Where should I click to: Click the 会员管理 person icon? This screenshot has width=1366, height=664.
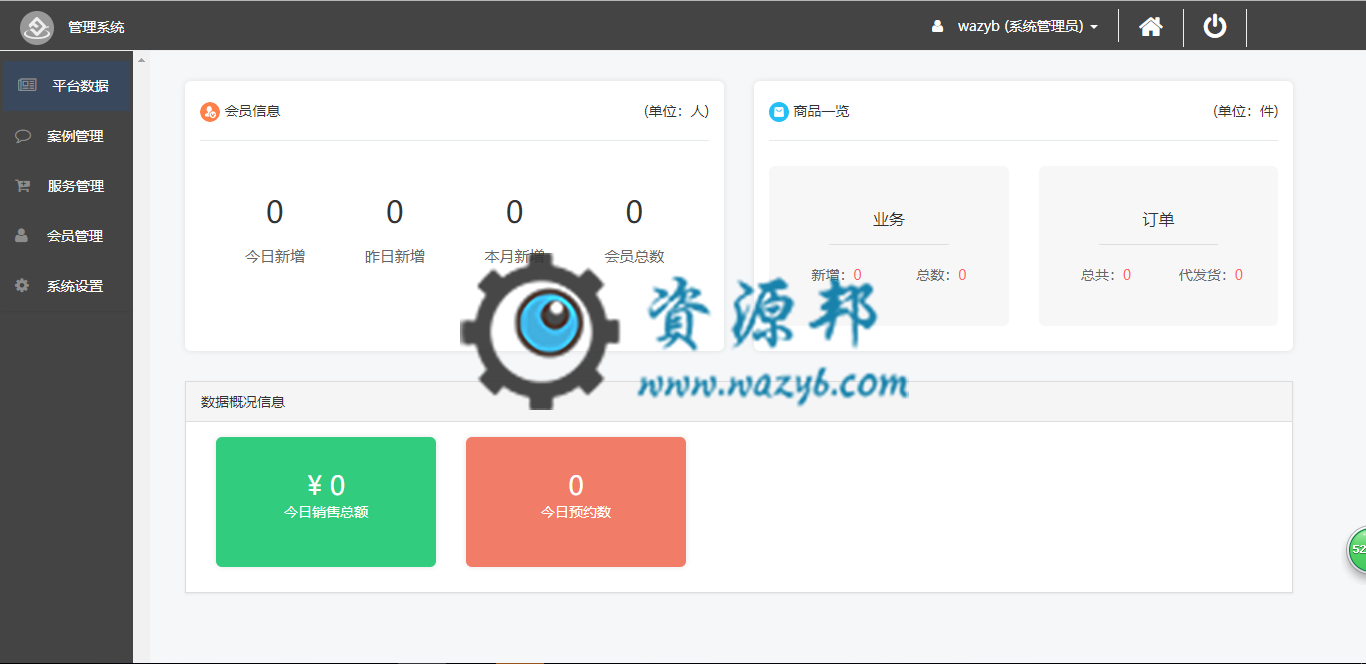point(21,236)
